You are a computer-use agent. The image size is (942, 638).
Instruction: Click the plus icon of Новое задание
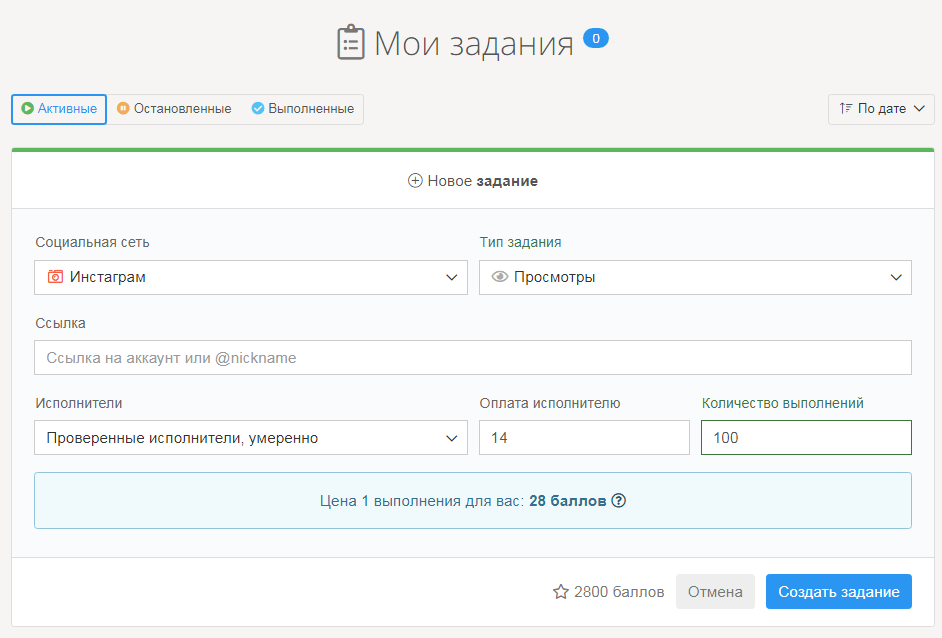click(415, 181)
